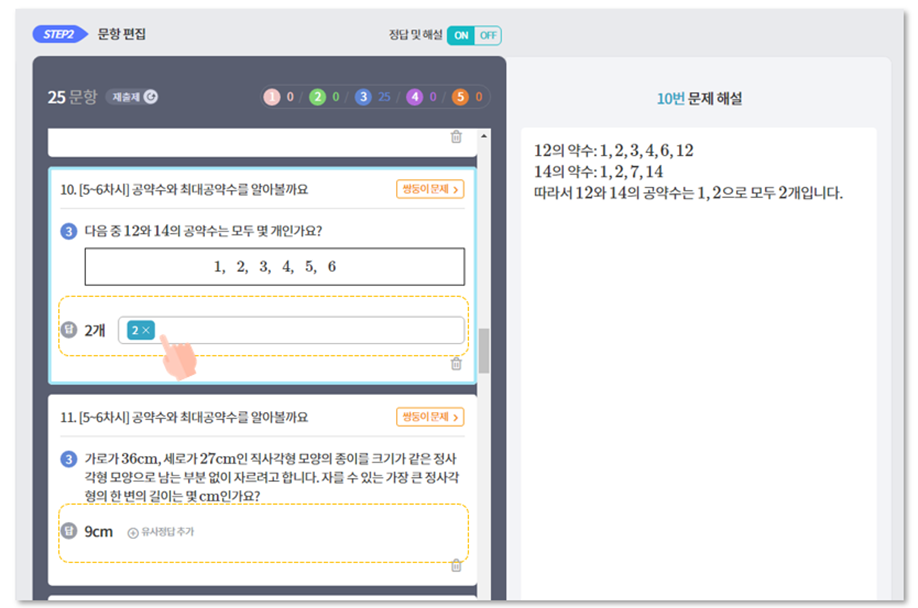Switch answer and explanation toggle ON
Screen dimensions: 918x608
pos(461,36)
